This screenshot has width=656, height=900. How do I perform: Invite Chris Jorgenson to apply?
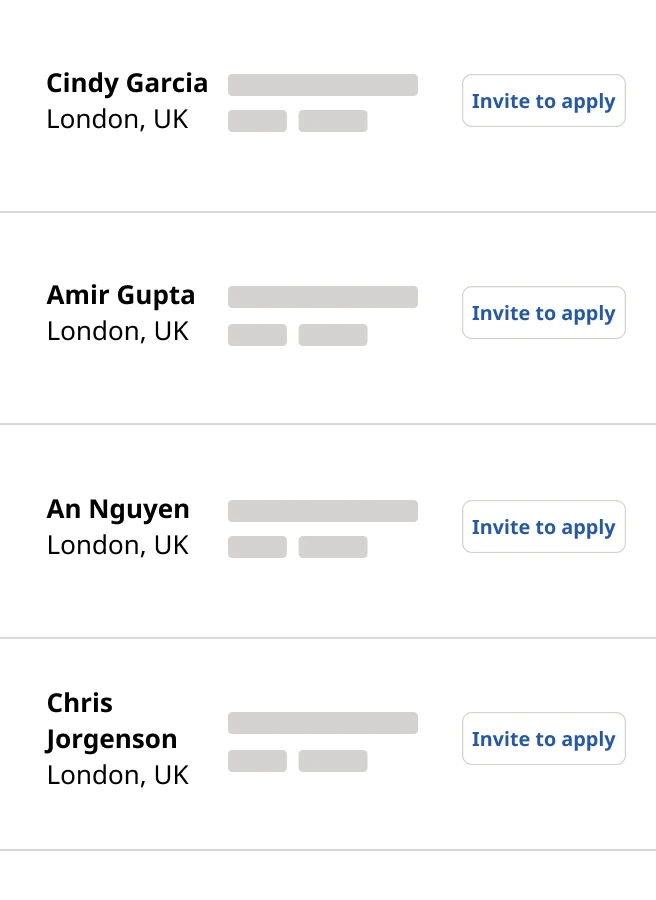pos(543,739)
